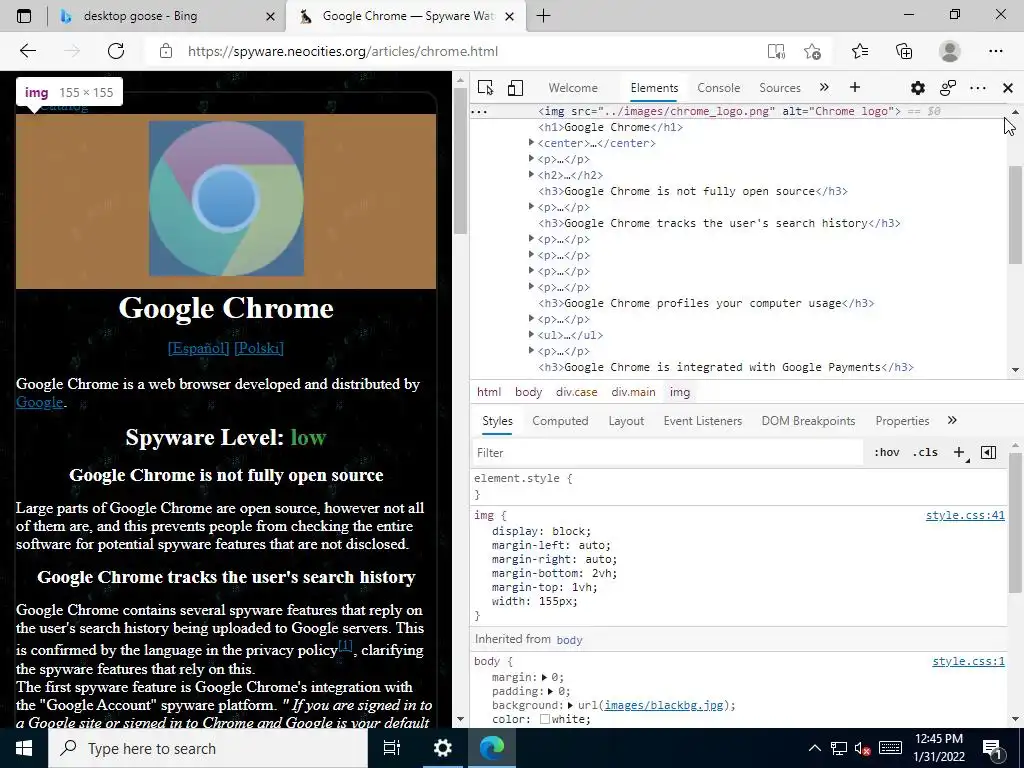1024x768 pixels.
Task: Toggle the :hov element state panel
Action: pos(886,453)
